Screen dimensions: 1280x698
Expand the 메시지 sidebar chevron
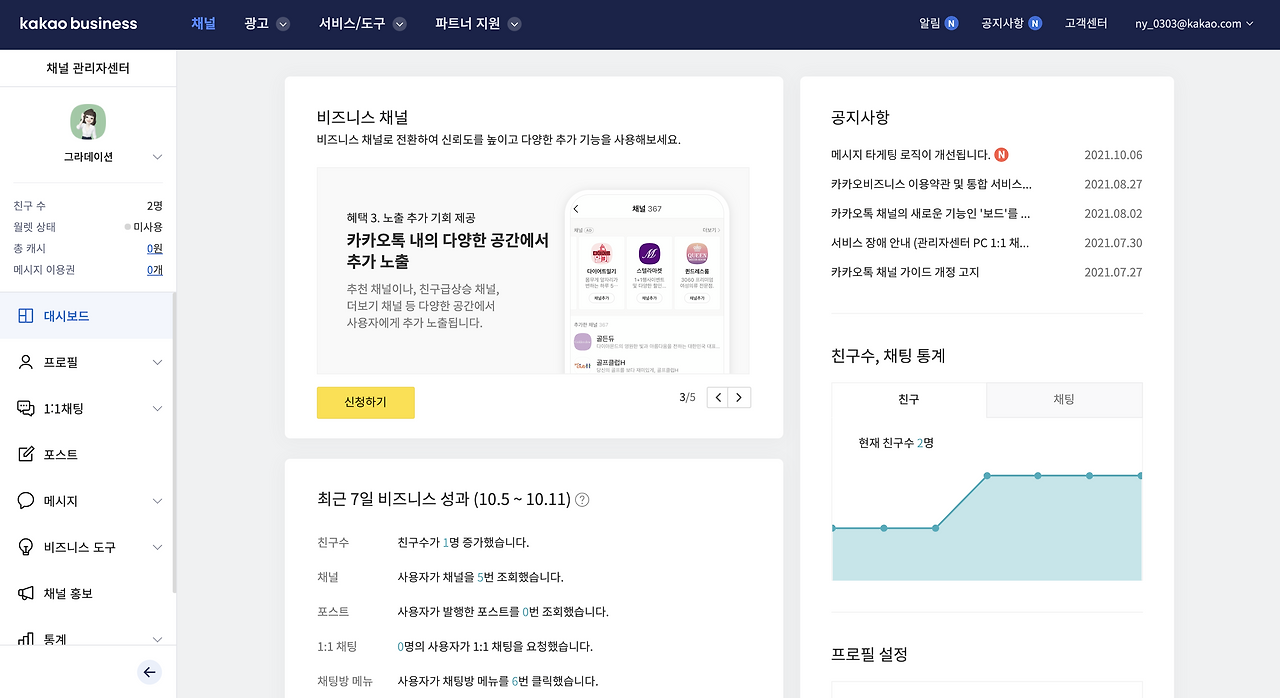click(157, 501)
